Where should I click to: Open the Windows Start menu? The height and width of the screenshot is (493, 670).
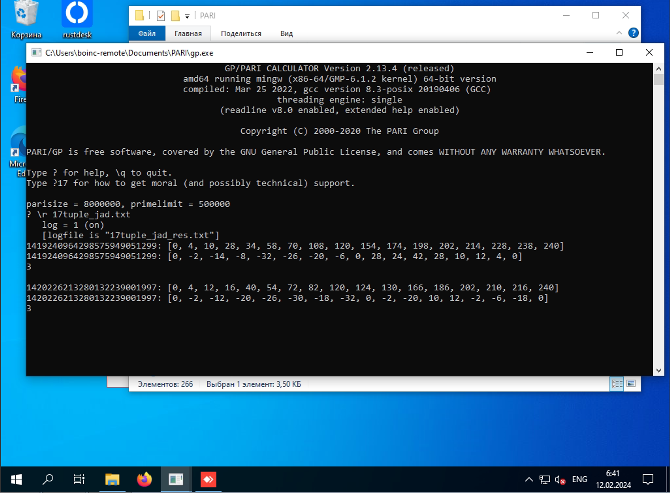(x=16, y=479)
